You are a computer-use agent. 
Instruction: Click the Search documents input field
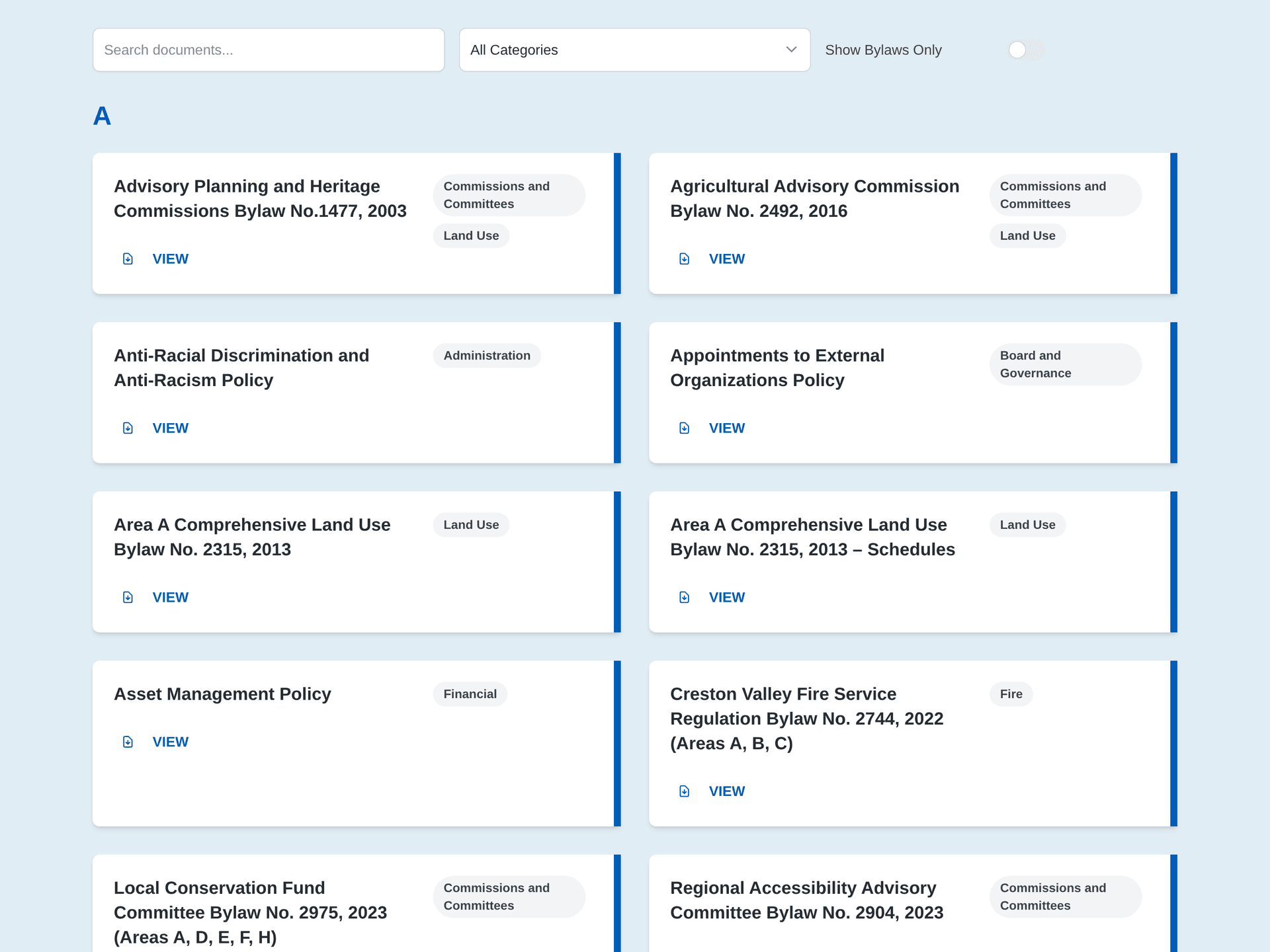(269, 50)
